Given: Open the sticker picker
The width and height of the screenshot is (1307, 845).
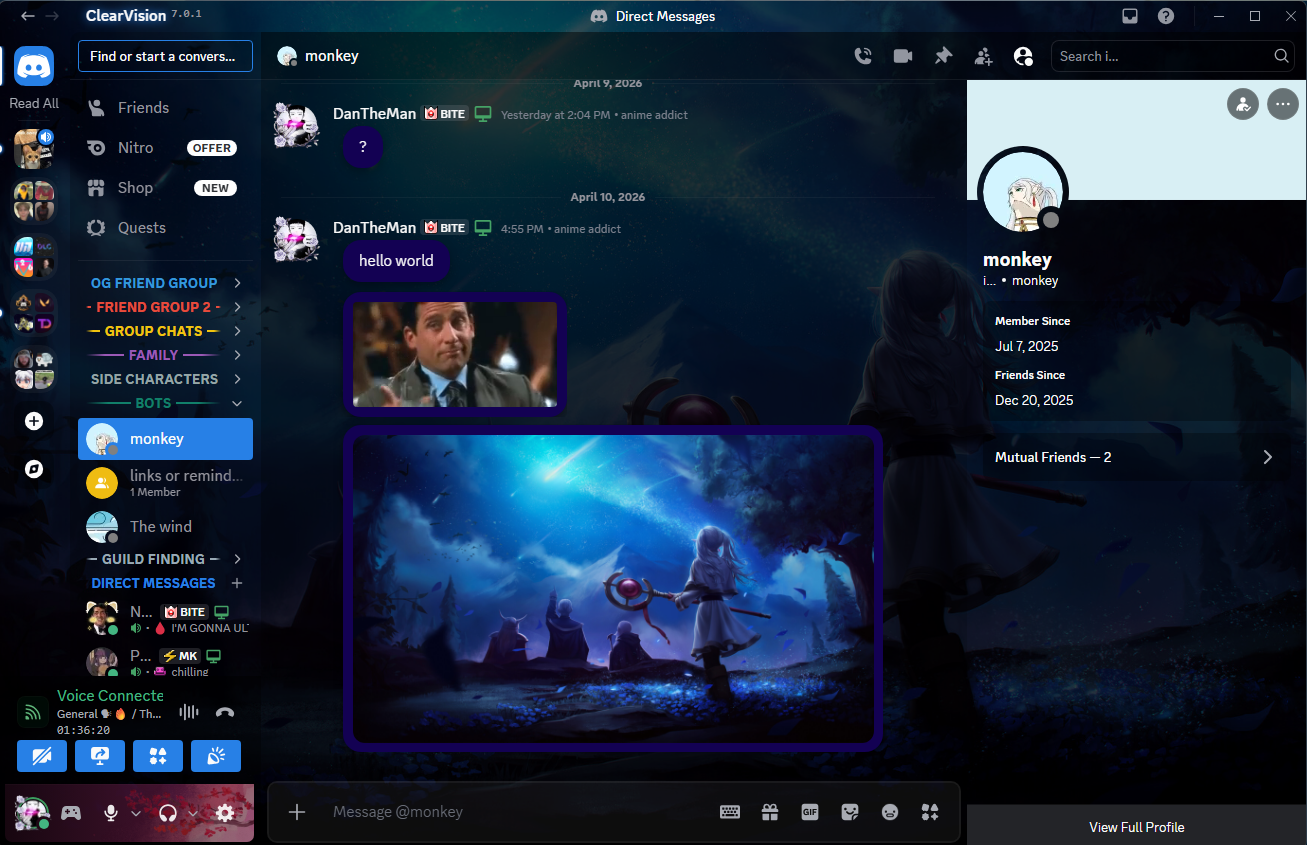Looking at the screenshot, I should coord(850,812).
